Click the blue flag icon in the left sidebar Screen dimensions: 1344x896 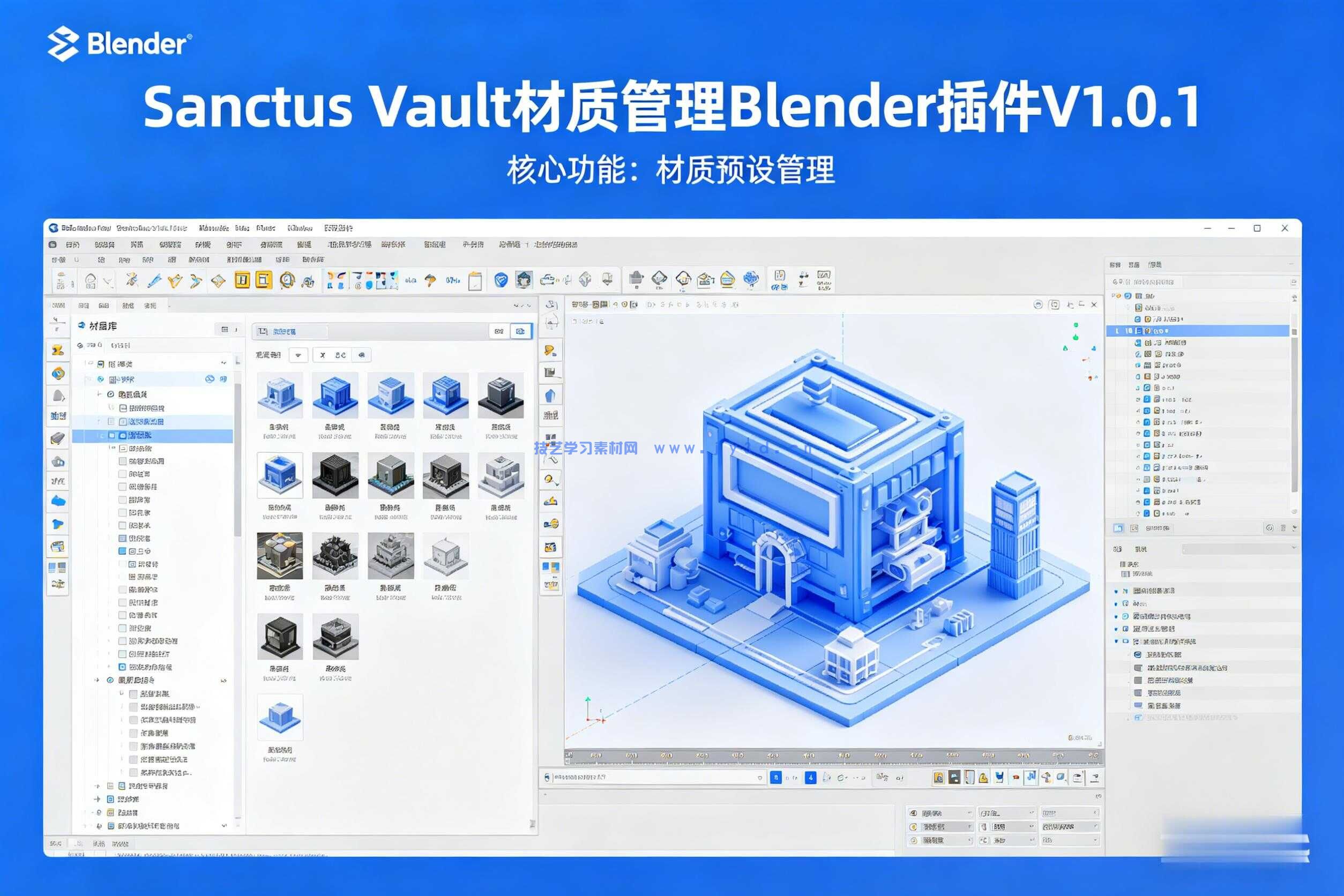coord(58,524)
